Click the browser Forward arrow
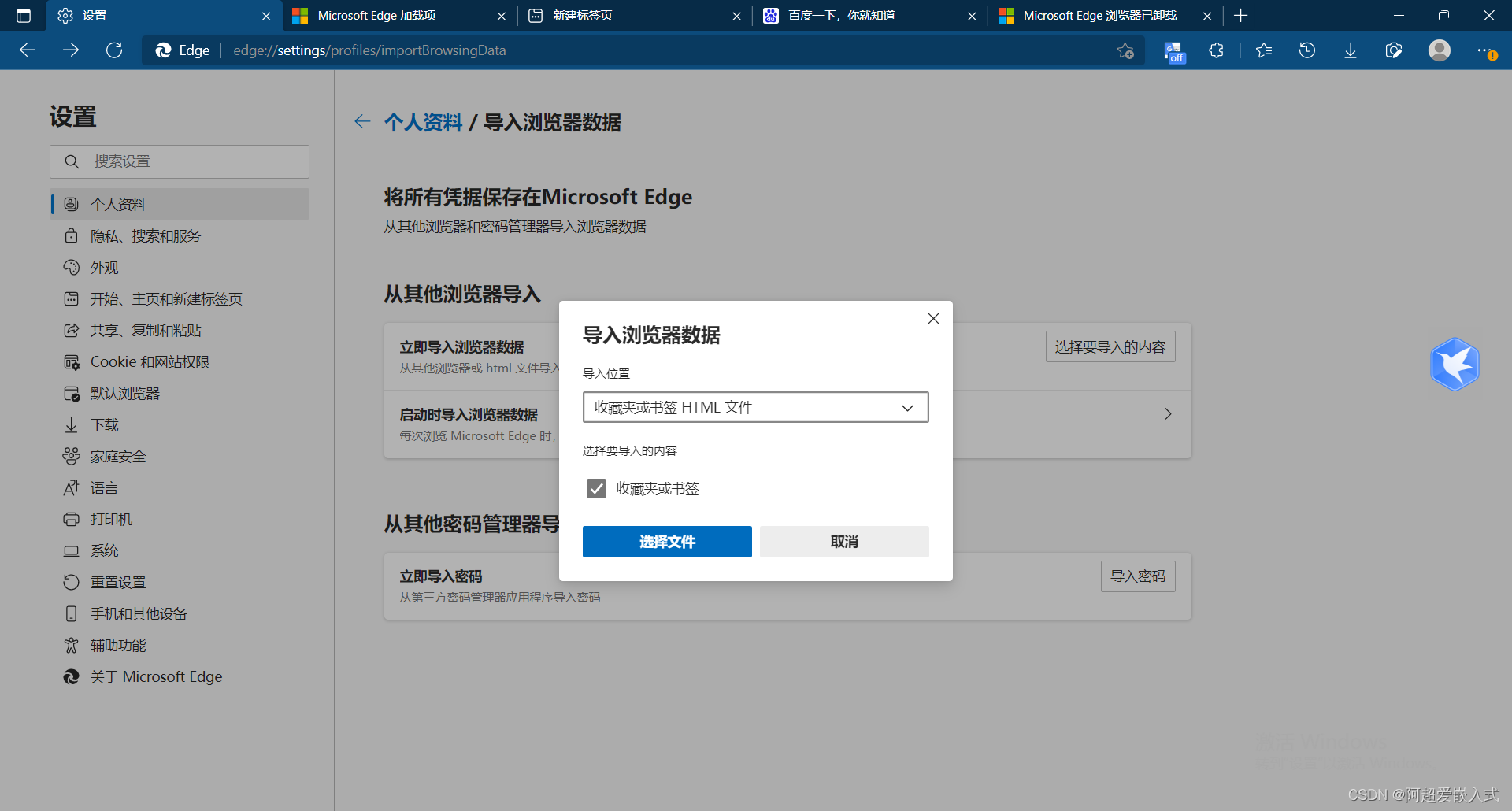The height and width of the screenshot is (811, 1512). (x=71, y=50)
